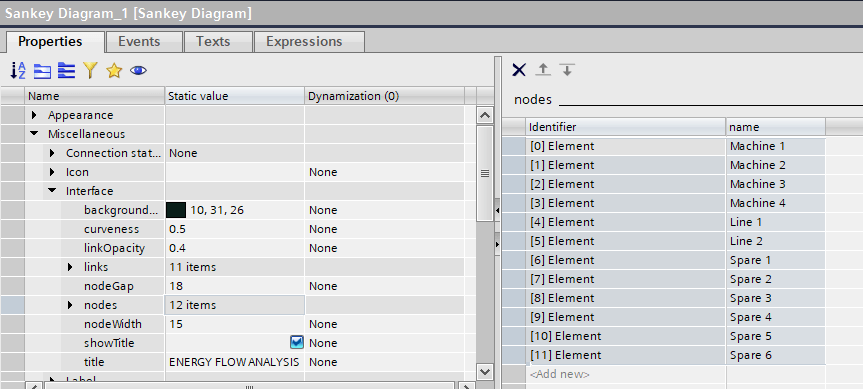This screenshot has height=389, width=863.
Task: Click the Machine 1 name cell
Action: coord(775,146)
